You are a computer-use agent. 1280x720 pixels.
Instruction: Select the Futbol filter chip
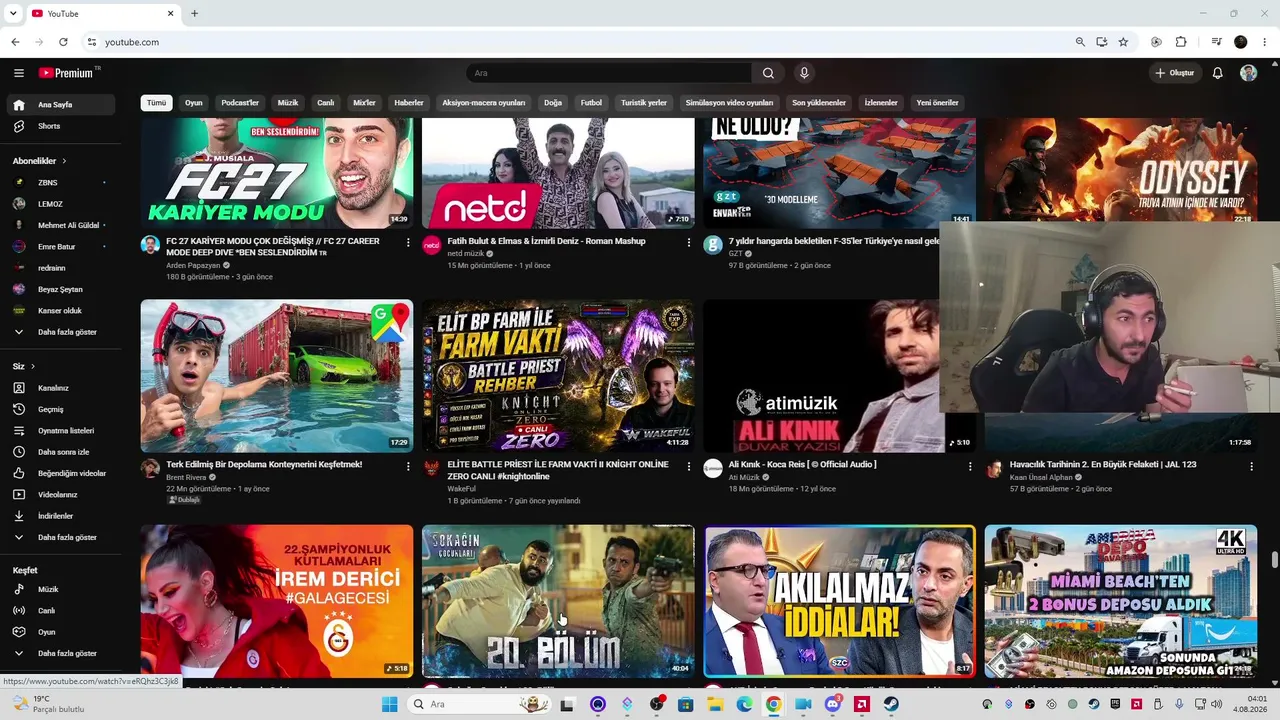592,103
